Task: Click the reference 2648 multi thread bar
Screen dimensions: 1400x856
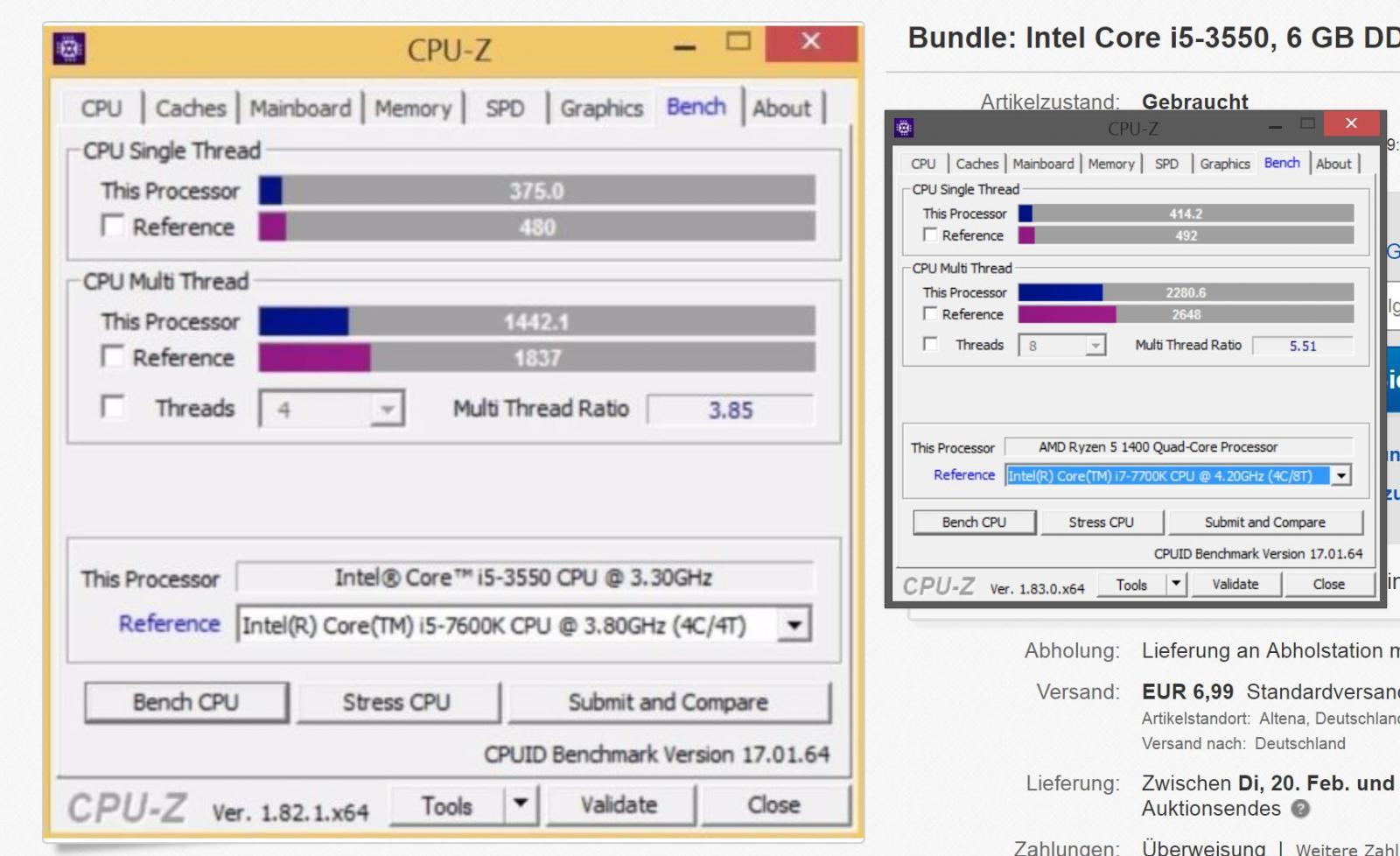Action: click(1186, 314)
